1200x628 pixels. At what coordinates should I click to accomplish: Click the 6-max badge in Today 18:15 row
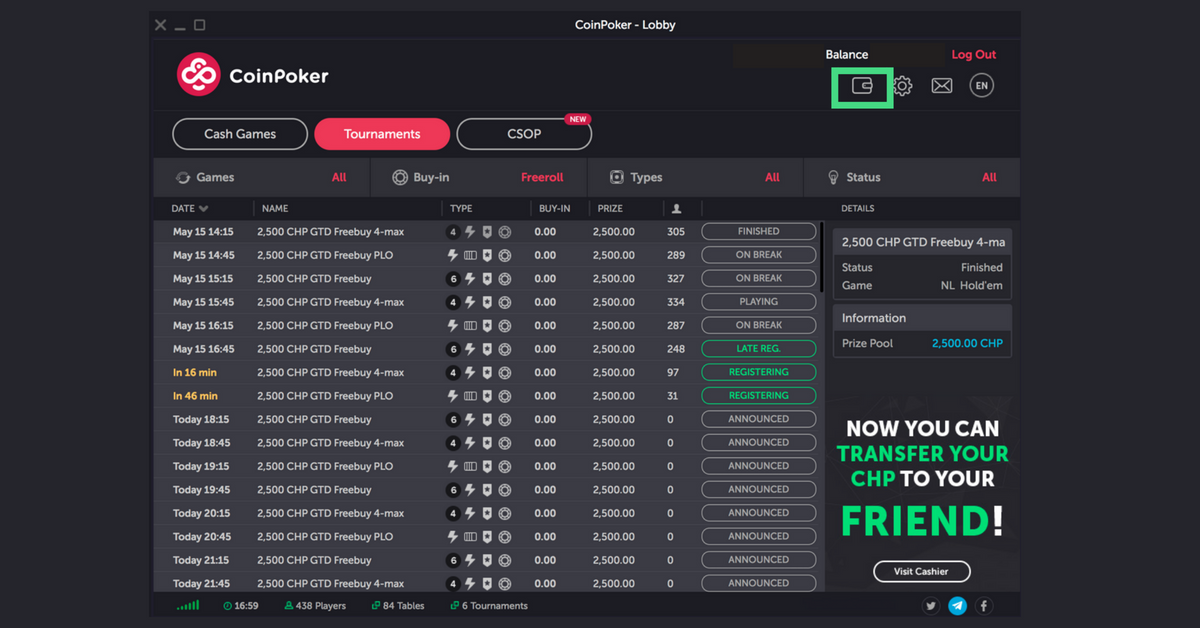point(453,420)
